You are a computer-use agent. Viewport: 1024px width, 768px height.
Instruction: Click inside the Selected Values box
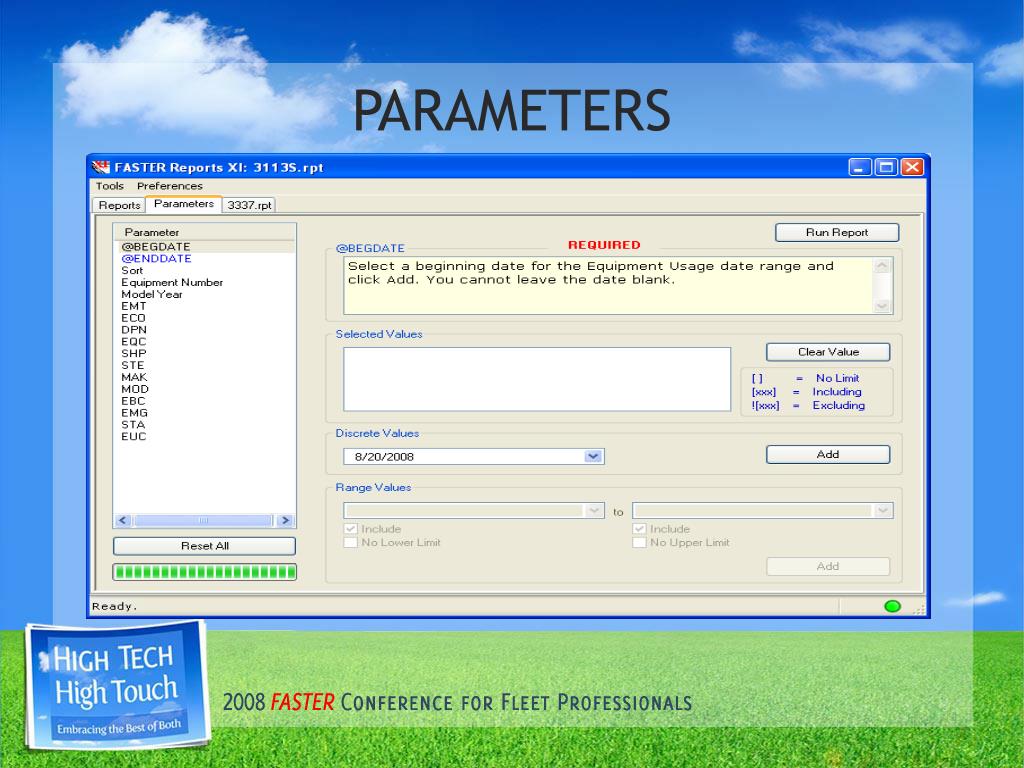[537, 379]
